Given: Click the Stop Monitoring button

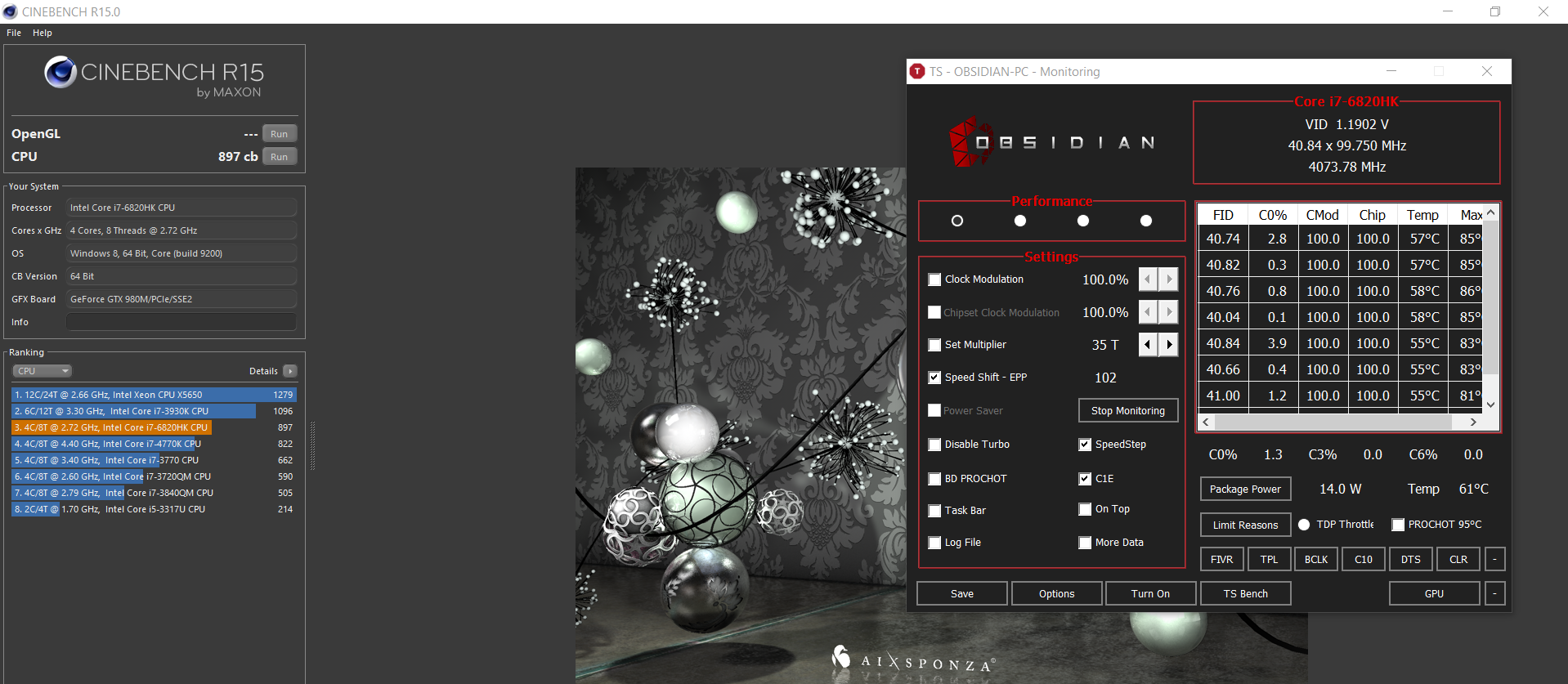Looking at the screenshot, I should pyautogui.click(x=1128, y=410).
